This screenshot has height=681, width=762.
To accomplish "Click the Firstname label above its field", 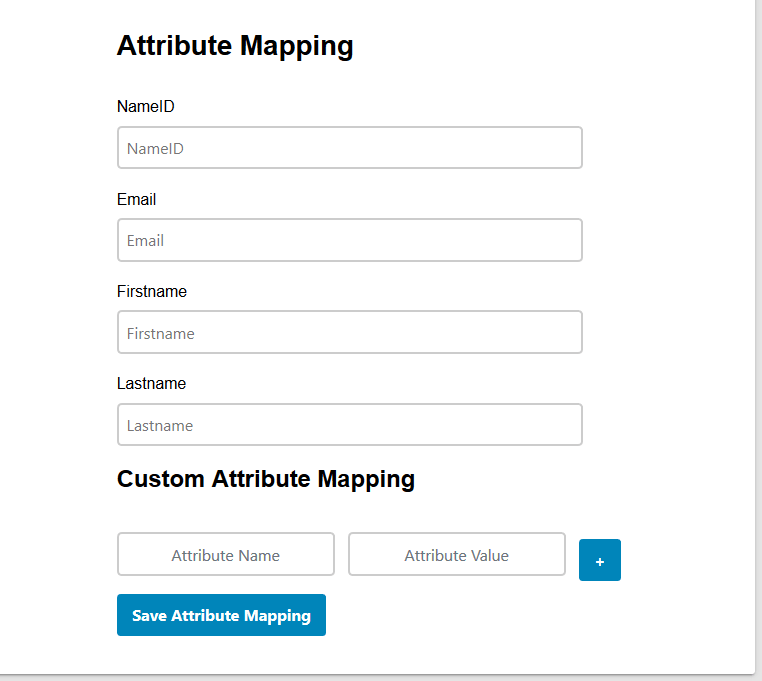I will click(152, 291).
